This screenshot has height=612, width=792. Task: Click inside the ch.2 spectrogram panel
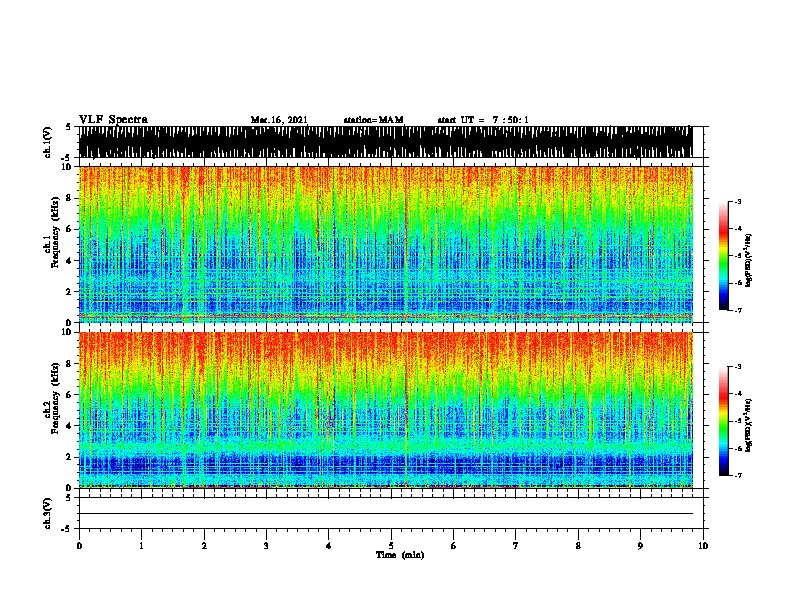(385, 410)
